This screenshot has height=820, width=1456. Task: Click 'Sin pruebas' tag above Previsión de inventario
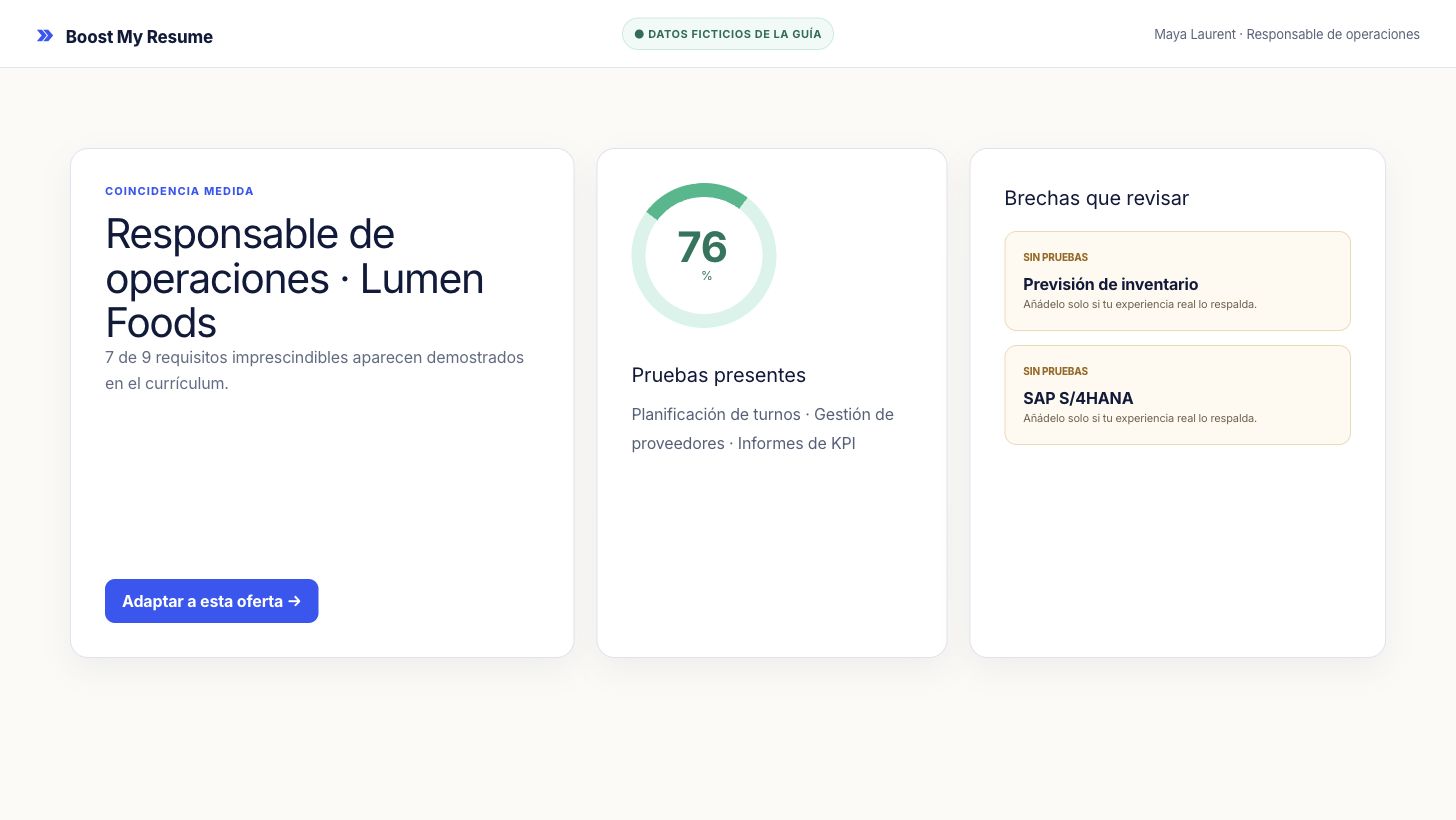[1056, 257]
